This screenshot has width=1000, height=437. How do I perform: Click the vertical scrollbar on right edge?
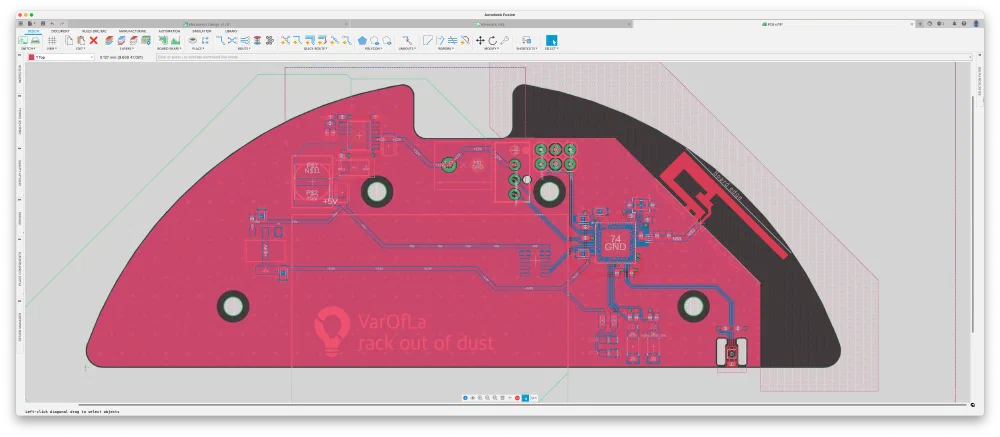click(972, 214)
